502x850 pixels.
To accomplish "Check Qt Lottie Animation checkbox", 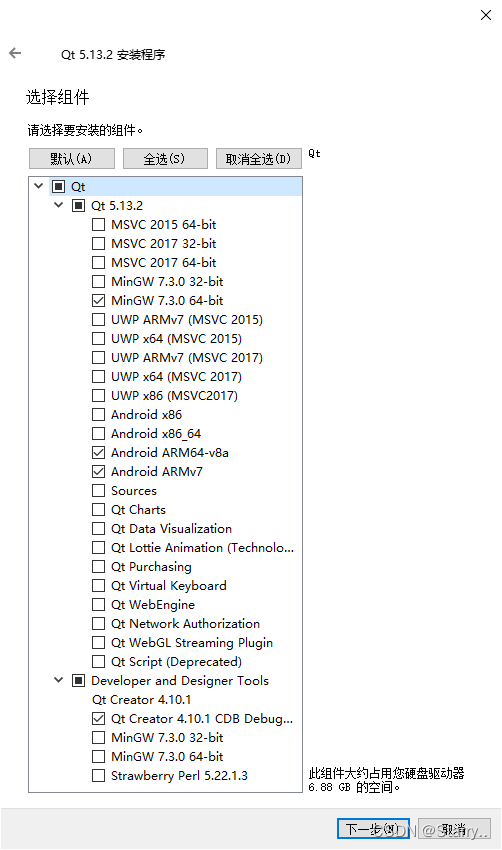I will pos(98,548).
